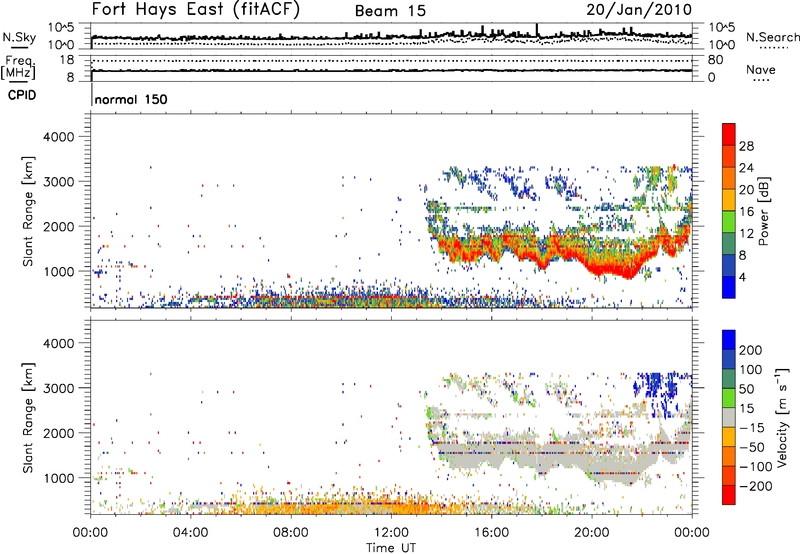Pick the red bottom segment of velocity colorbar
The width and height of the screenshot is (800, 554).
pyautogui.click(x=729, y=495)
